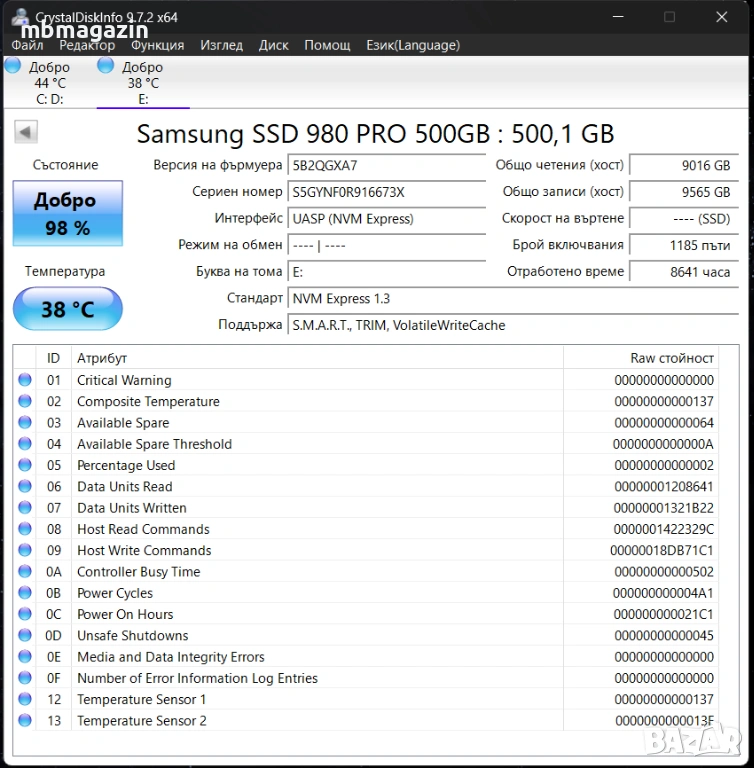Image resolution: width=754 pixels, height=768 pixels.
Task: Open the Диск menu
Action: (x=273, y=45)
